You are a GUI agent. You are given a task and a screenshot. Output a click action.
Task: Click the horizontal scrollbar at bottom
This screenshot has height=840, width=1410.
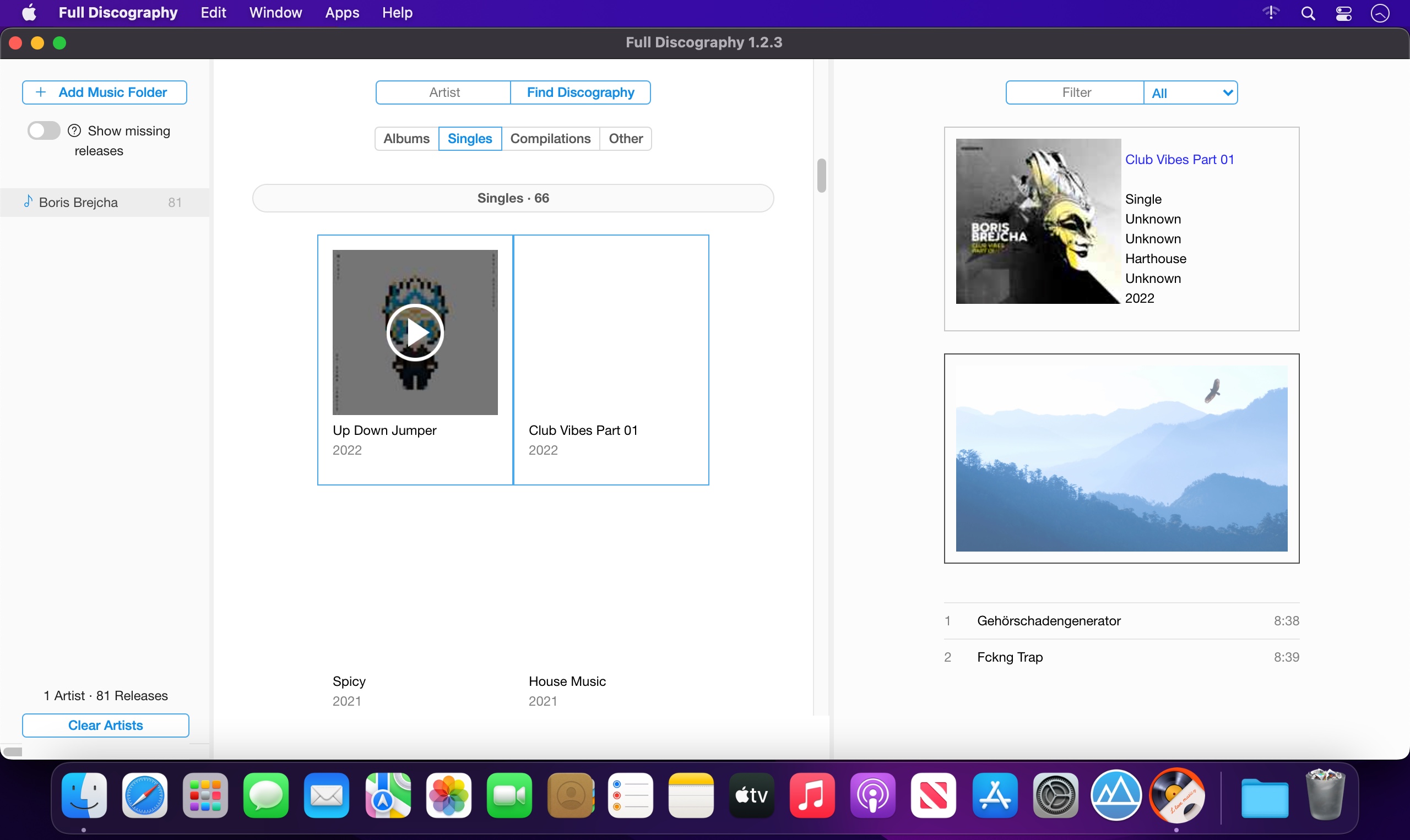15,750
